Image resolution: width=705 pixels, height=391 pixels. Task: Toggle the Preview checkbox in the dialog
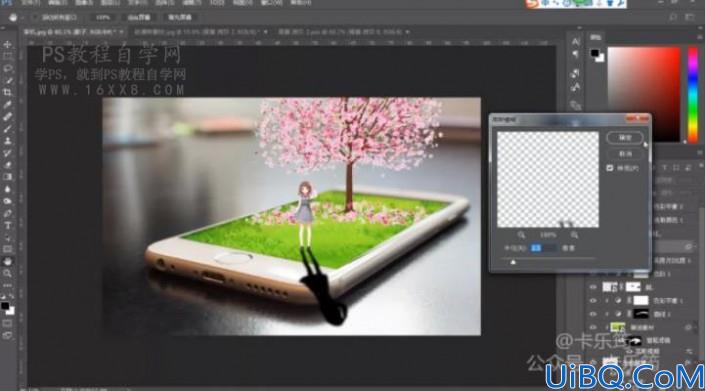click(x=610, y=168)
